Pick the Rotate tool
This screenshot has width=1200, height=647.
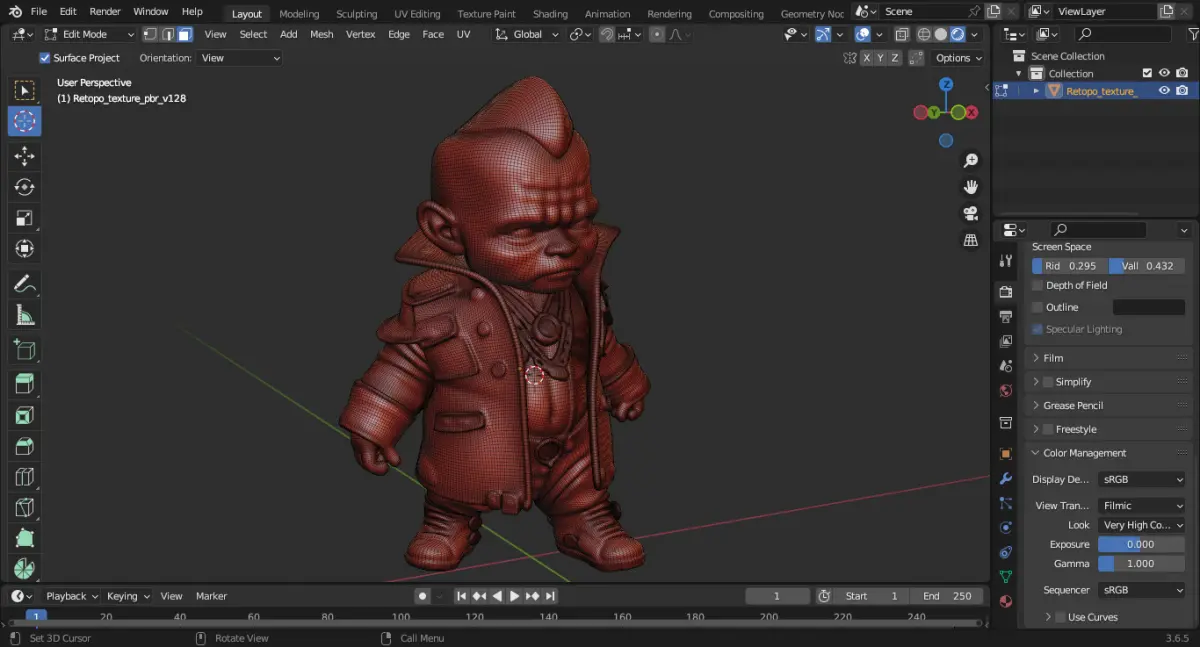tap(24, 187)
